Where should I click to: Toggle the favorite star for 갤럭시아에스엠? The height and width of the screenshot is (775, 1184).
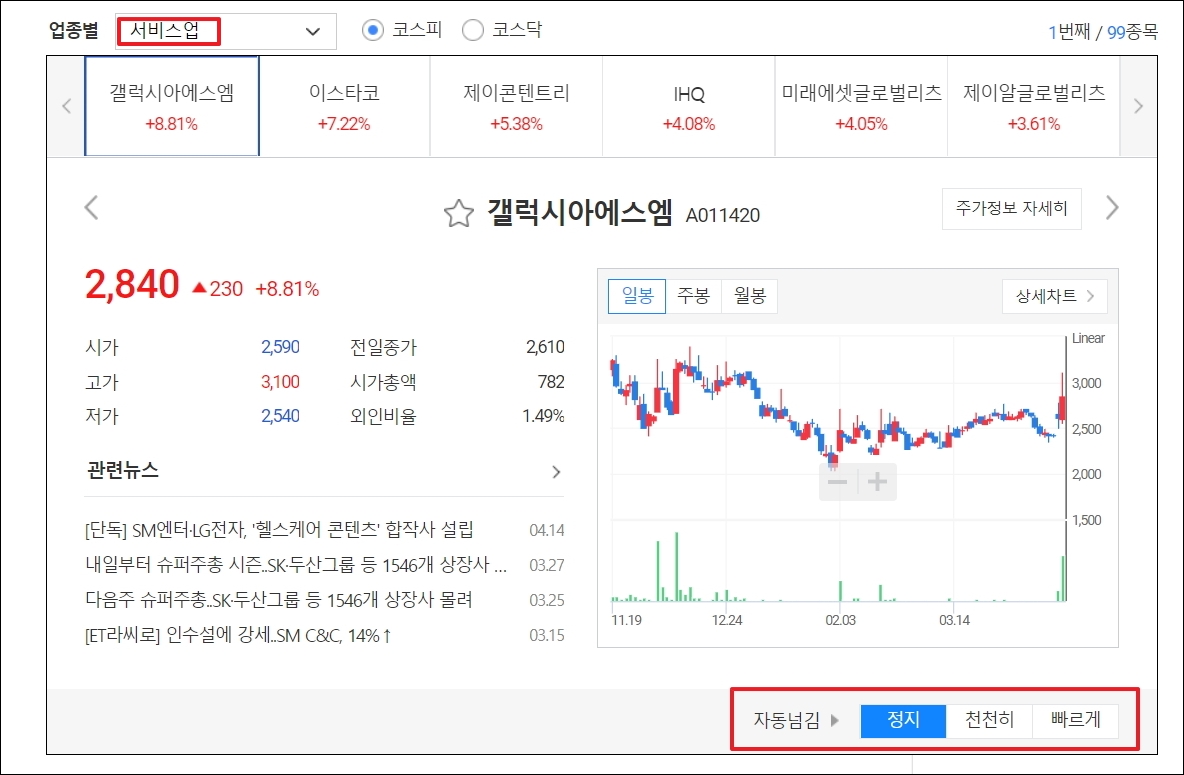pyautogui.click(x=458, y=214)
